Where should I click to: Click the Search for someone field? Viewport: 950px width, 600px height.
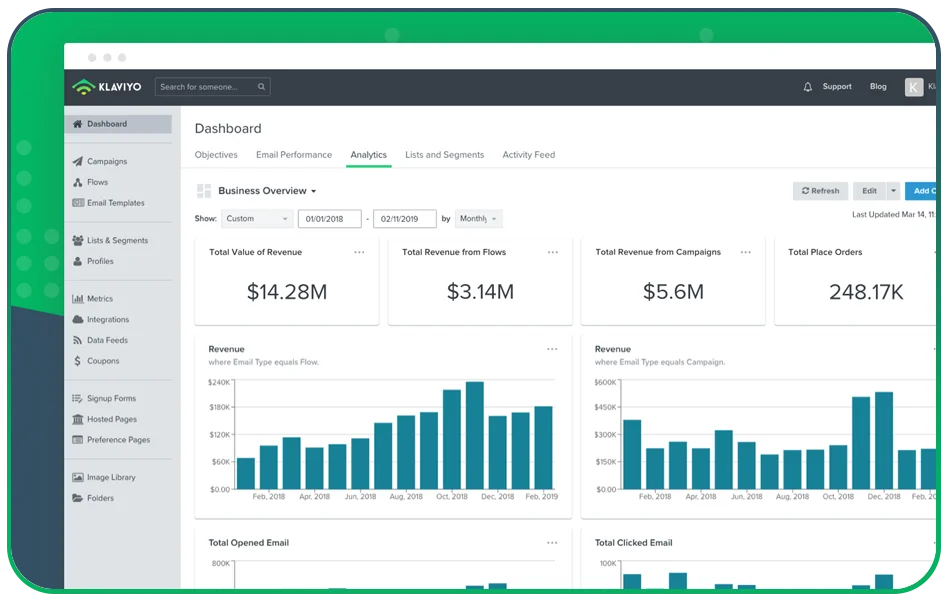point(213,87)
